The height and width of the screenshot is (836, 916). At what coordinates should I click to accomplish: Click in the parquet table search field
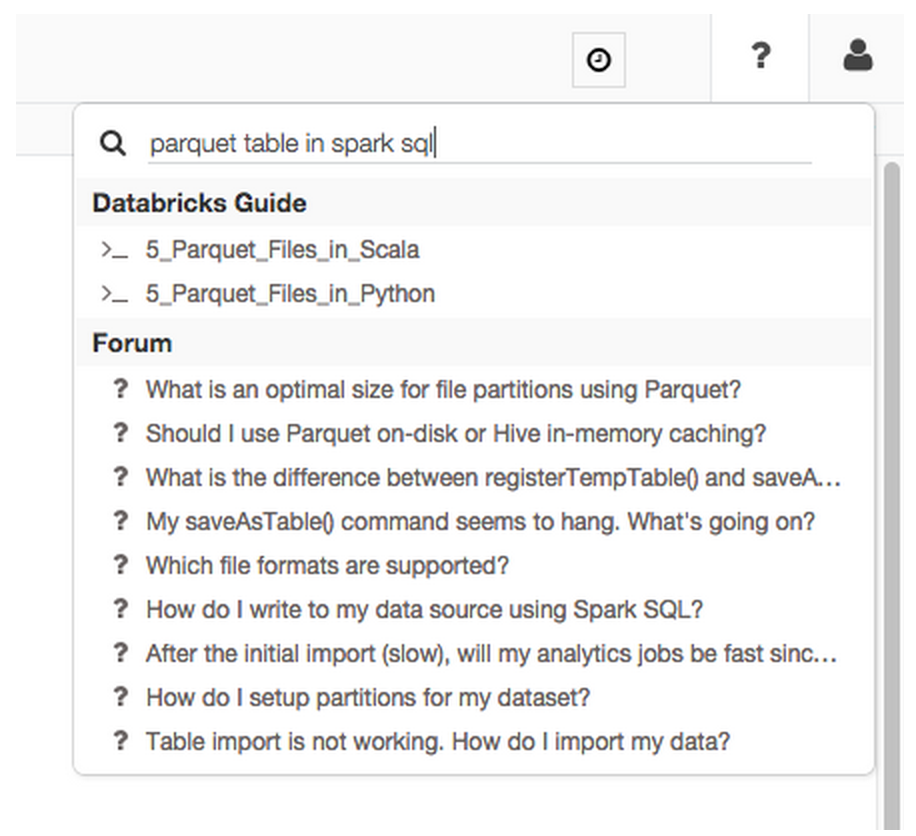point(480,144)
